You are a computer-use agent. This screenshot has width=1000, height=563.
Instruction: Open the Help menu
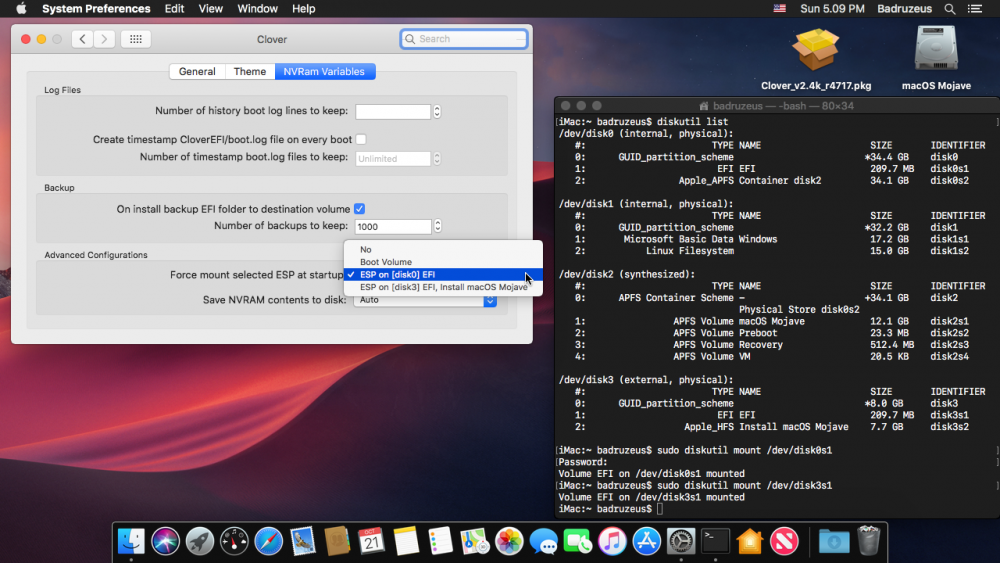pyautogui.click(x=304, y=9)
